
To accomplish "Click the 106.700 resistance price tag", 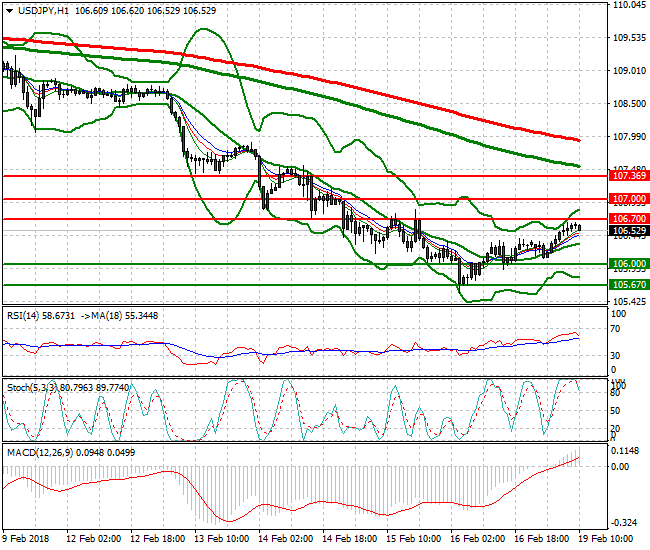I will [x=628, y=218].
